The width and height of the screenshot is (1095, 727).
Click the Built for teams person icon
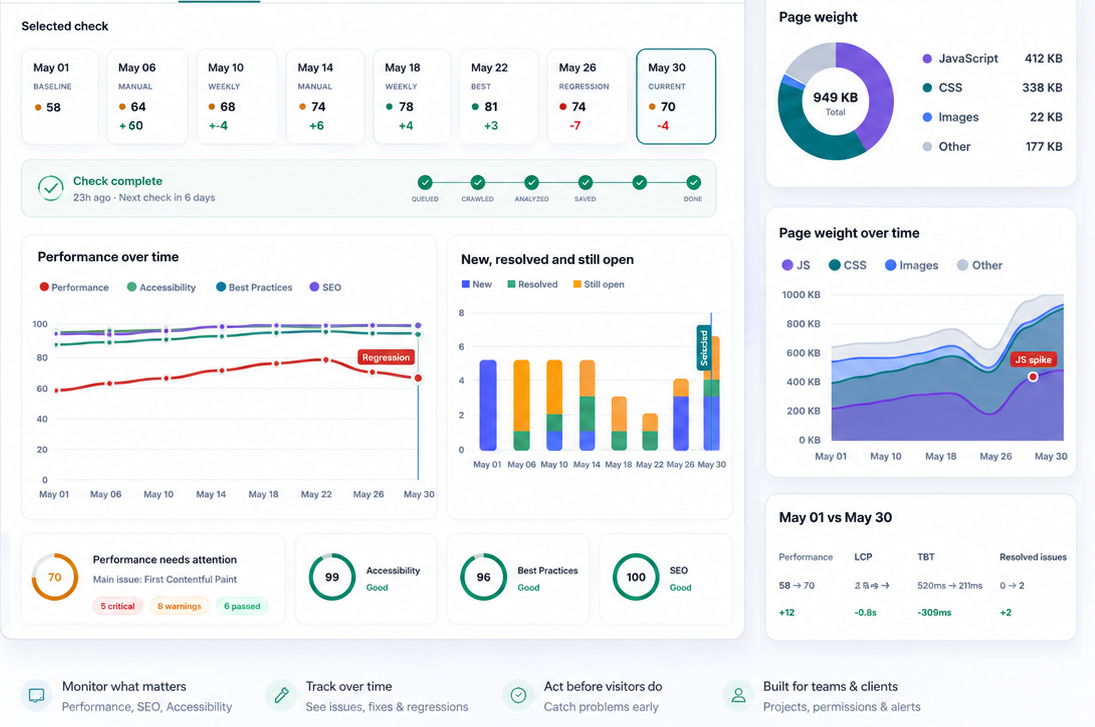pos(738,696)
